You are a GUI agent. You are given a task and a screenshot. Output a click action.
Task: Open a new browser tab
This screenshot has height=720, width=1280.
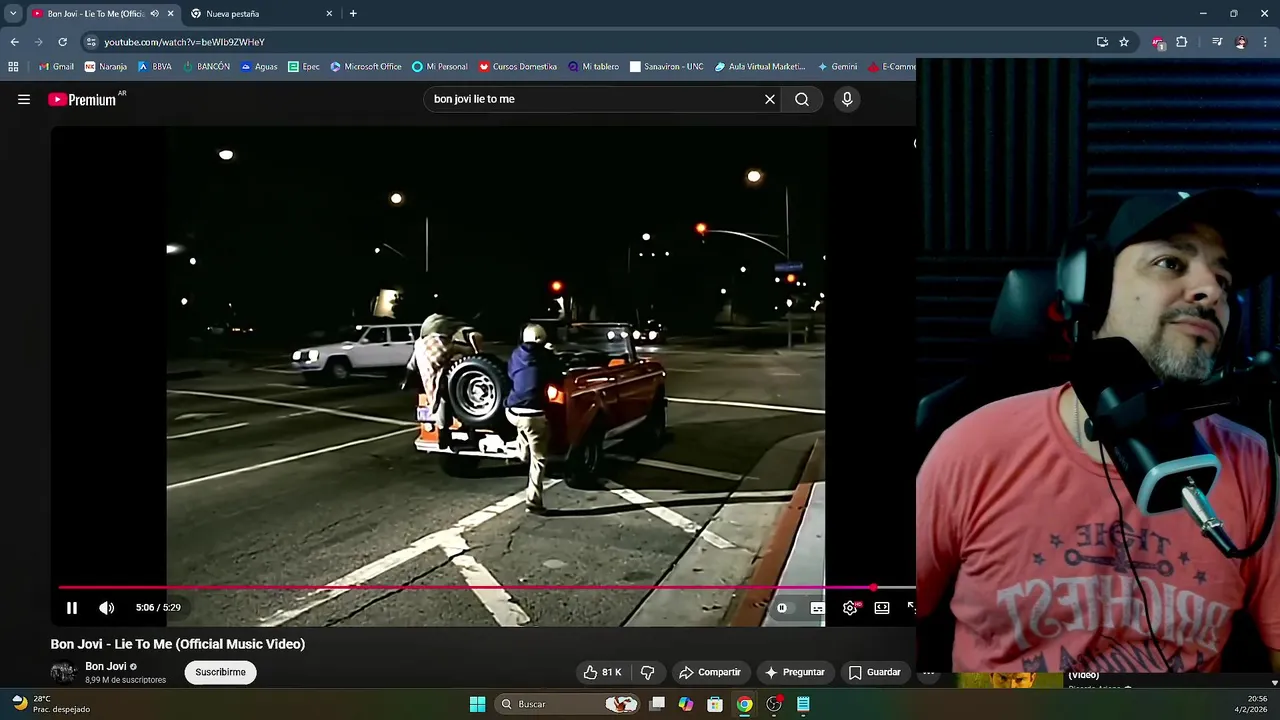353,14
